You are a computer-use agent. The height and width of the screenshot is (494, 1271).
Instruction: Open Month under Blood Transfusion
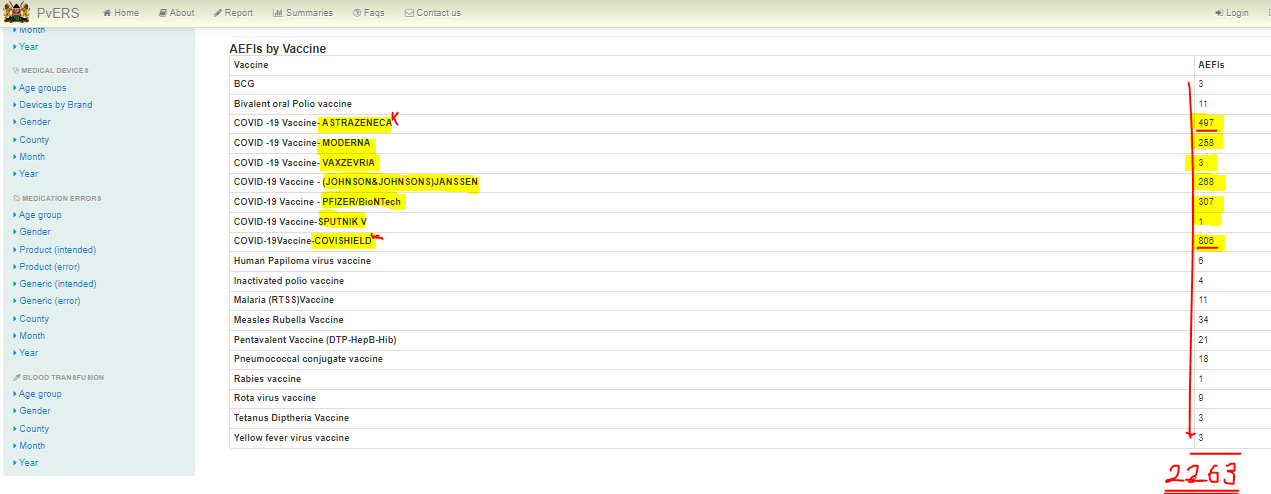click(x=31, y=446)
